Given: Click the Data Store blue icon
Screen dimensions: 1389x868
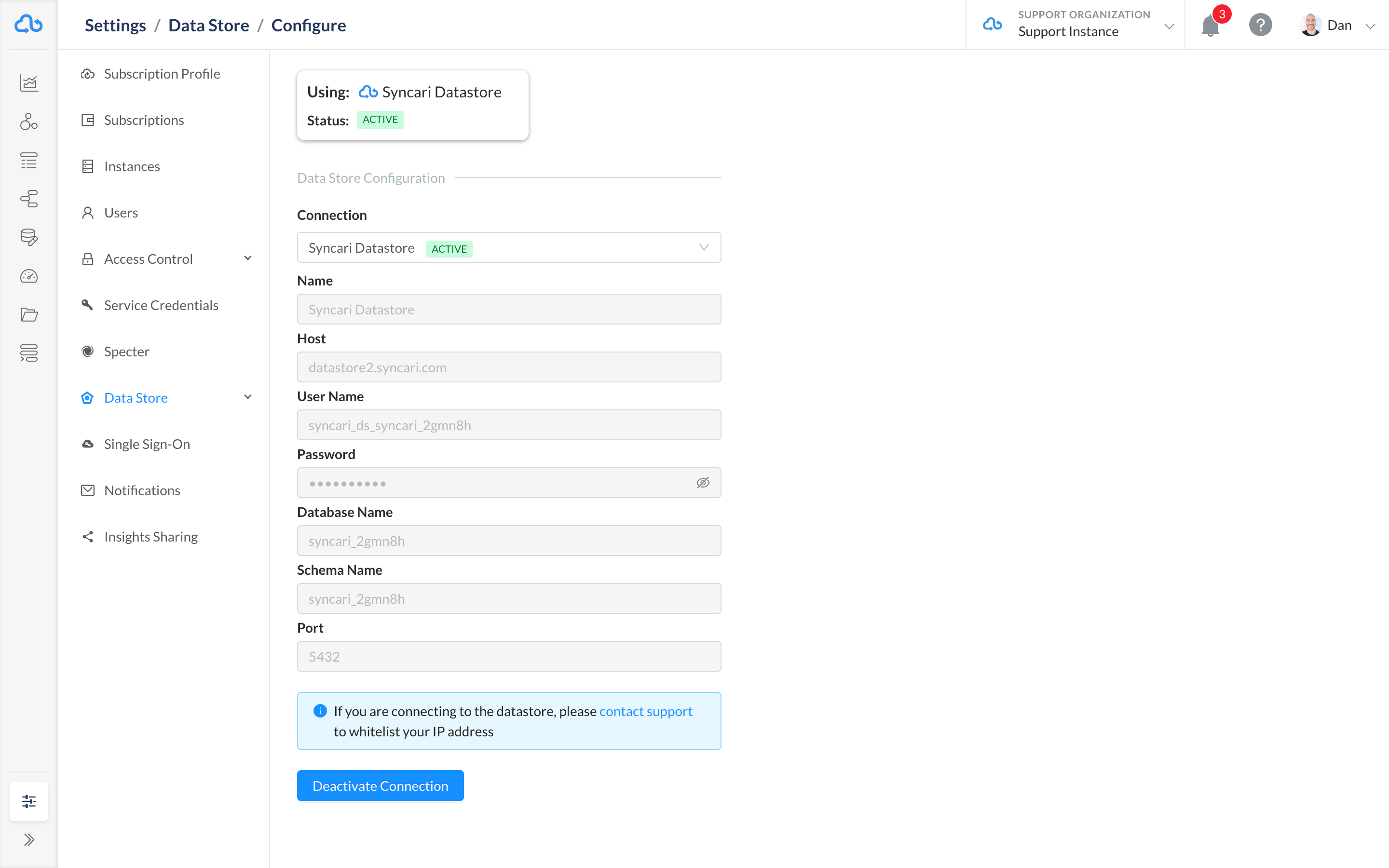Looking at the screenshot, I should (x=87, y=398).
